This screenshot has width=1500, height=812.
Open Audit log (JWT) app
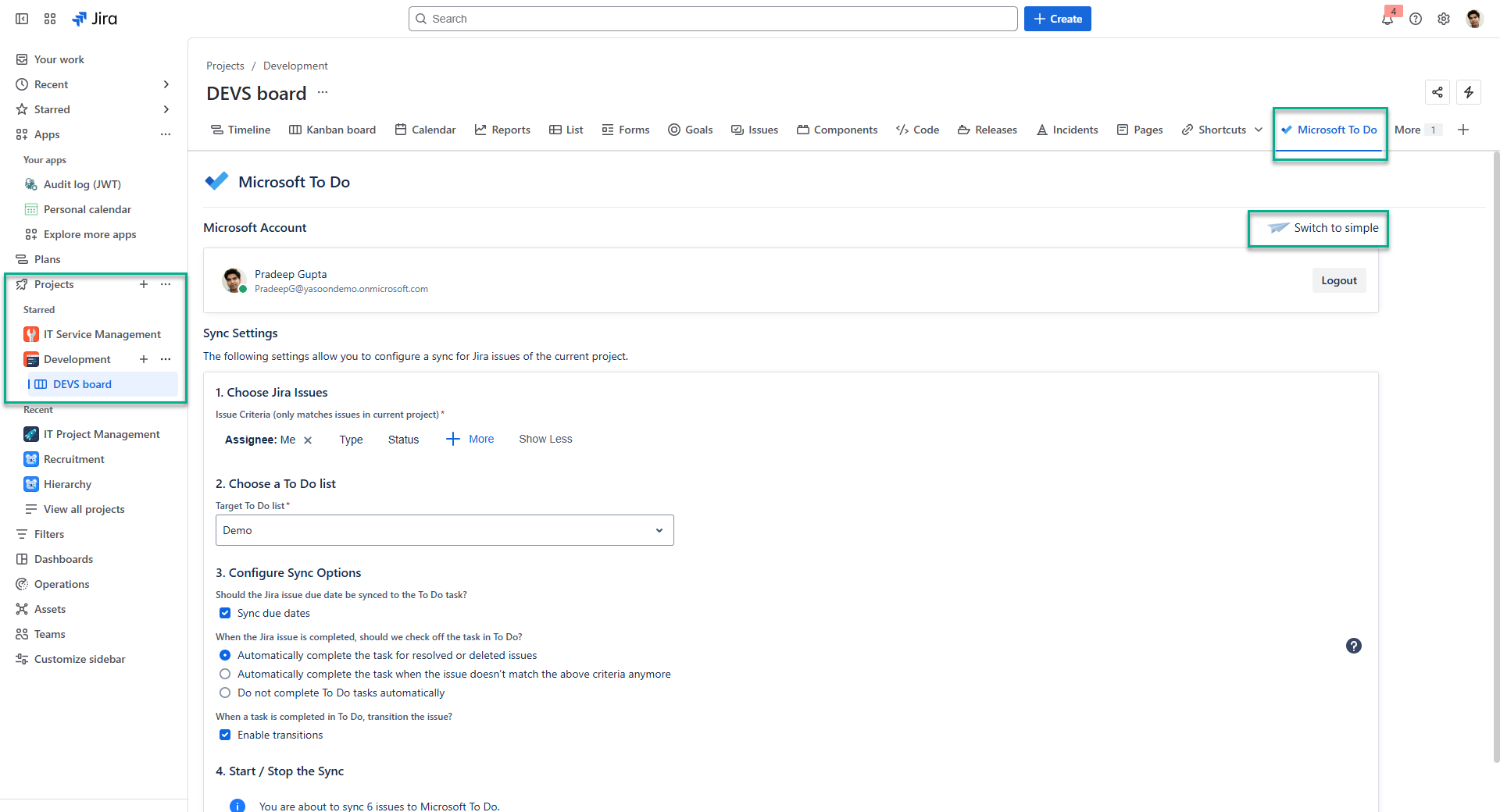tap(82, 184)
